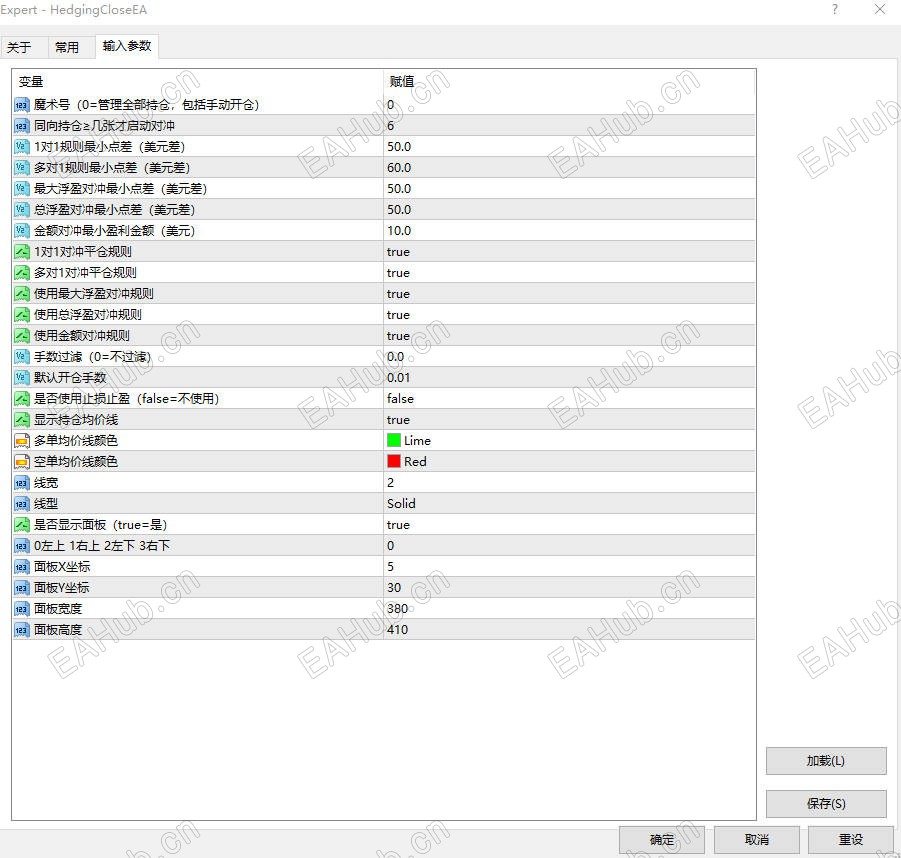Click the boolean icon beside 1对1对冲平仓规则

pos(21,251)
